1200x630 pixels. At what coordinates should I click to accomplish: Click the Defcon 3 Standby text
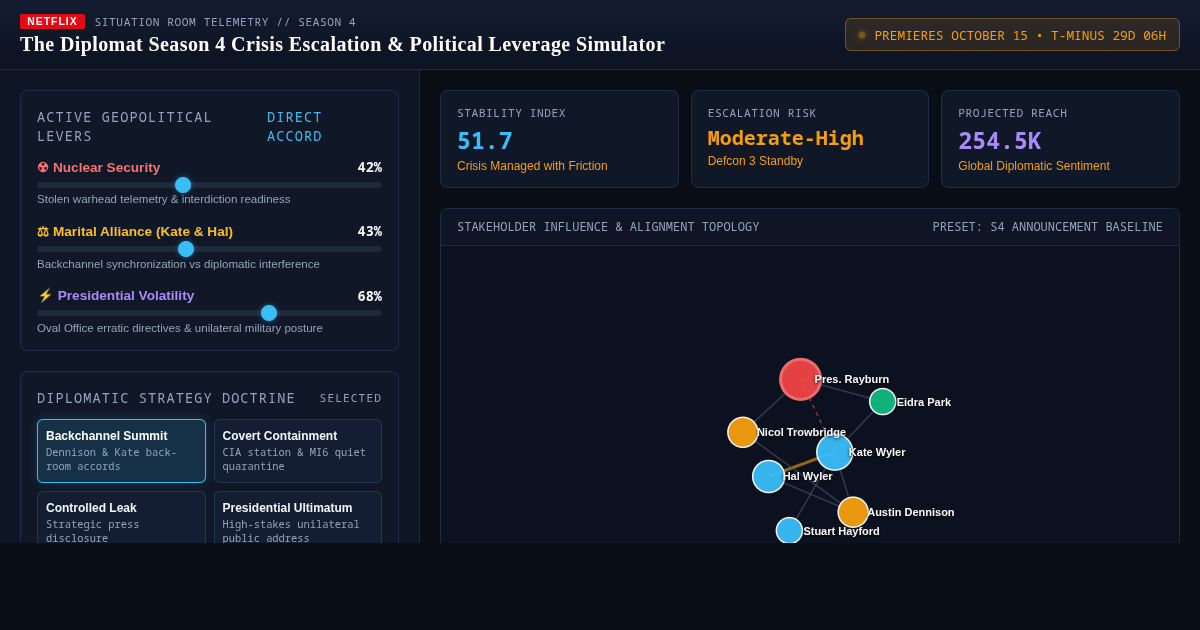tap(755, 161)
